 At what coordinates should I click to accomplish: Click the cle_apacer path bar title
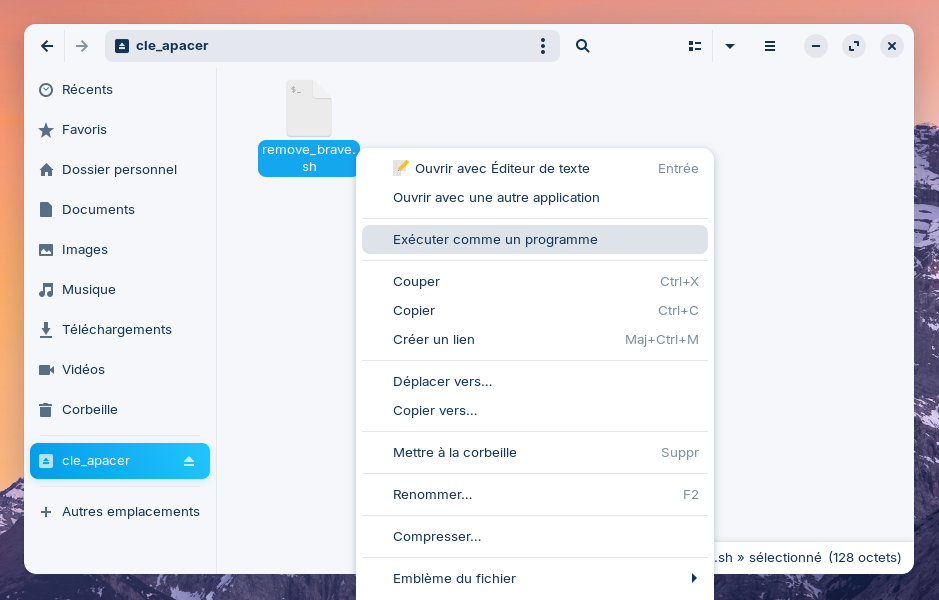coord(172,46)
